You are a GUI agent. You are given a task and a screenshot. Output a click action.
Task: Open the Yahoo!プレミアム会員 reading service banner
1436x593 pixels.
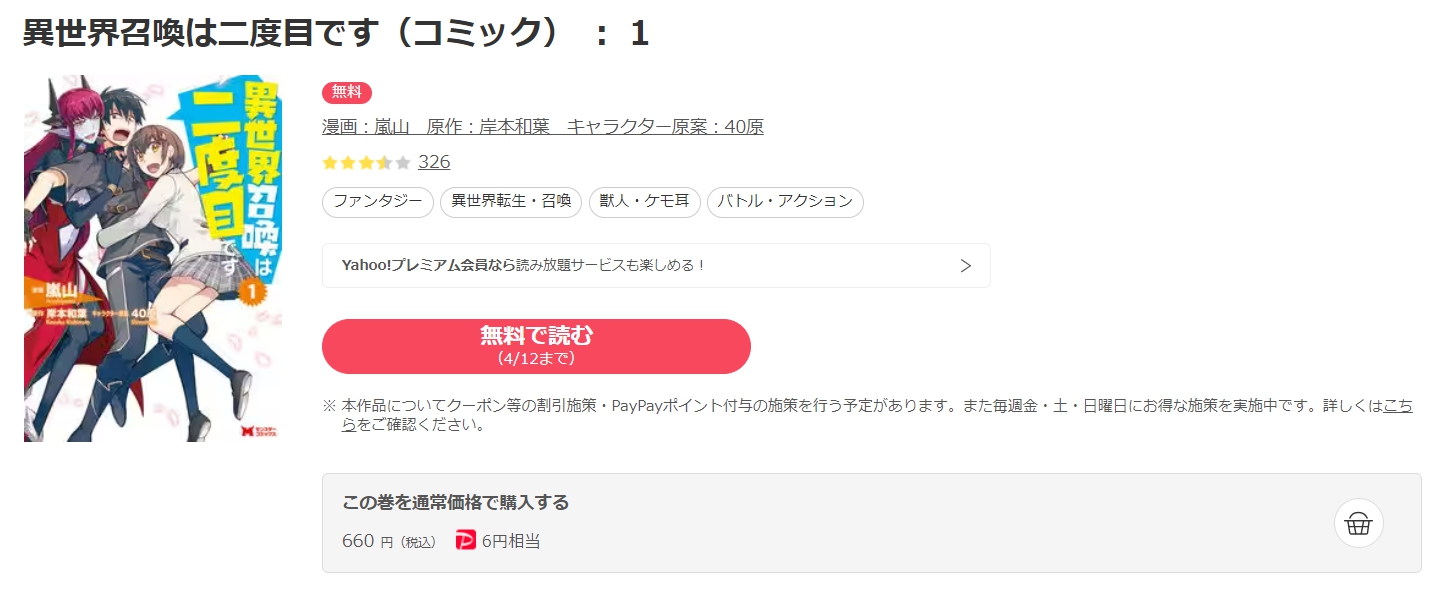[656, 266]
